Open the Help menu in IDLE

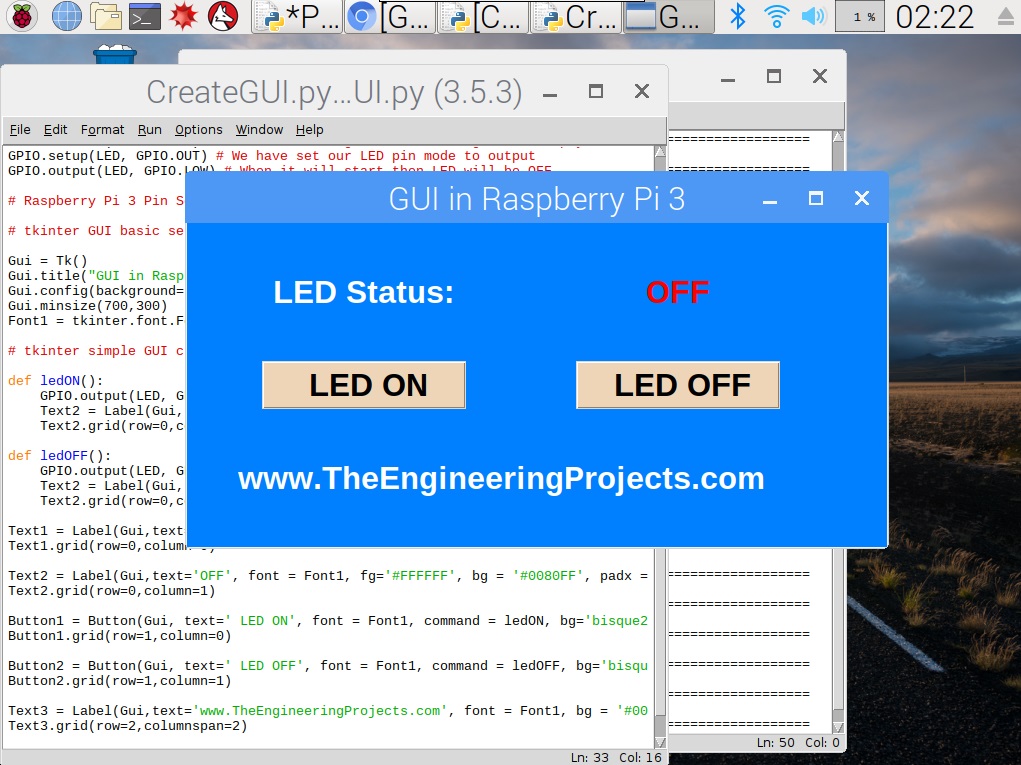tap(309, 130)
